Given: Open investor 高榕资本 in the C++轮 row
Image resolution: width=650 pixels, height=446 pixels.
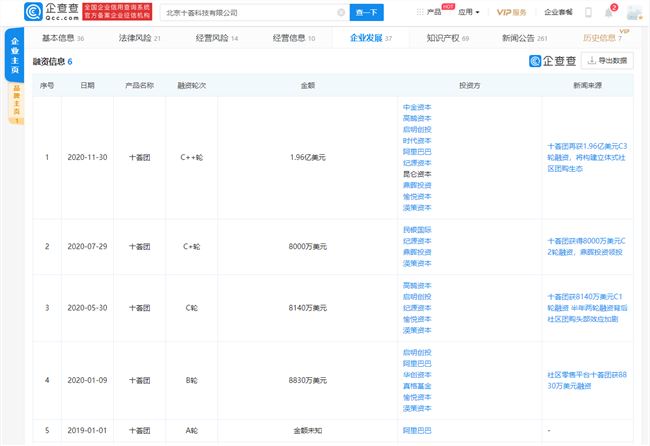Looking at the screenshot, I should point(417,118).
